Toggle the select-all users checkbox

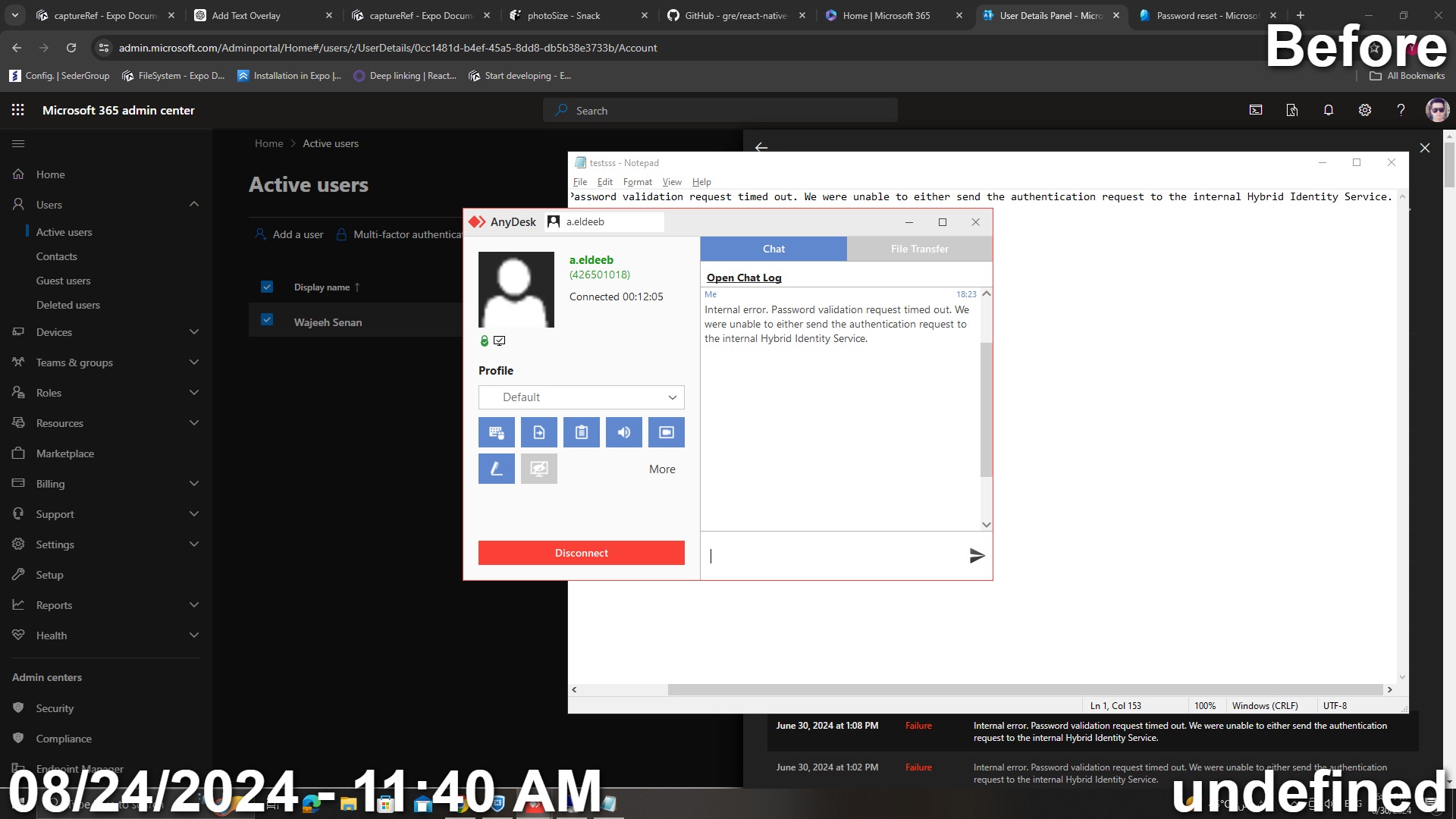click(x=267, y=287)
